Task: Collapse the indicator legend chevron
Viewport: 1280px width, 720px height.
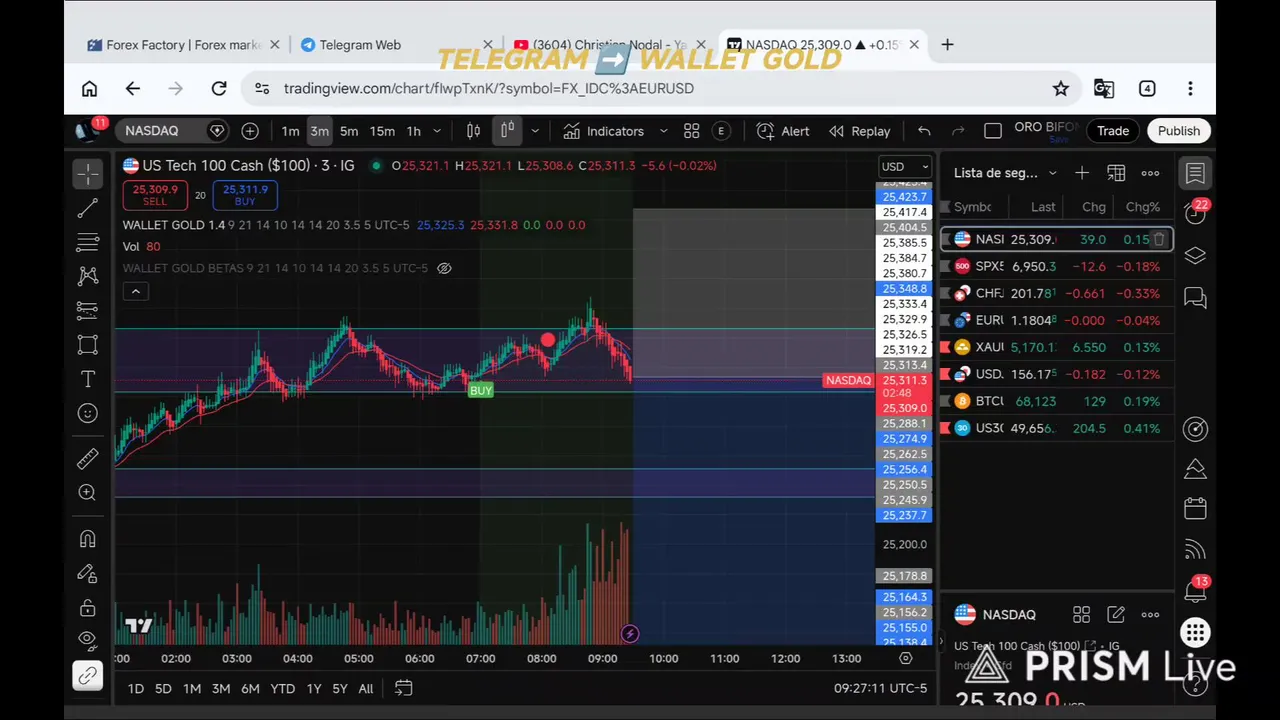Action: click(x=135, y=291)
